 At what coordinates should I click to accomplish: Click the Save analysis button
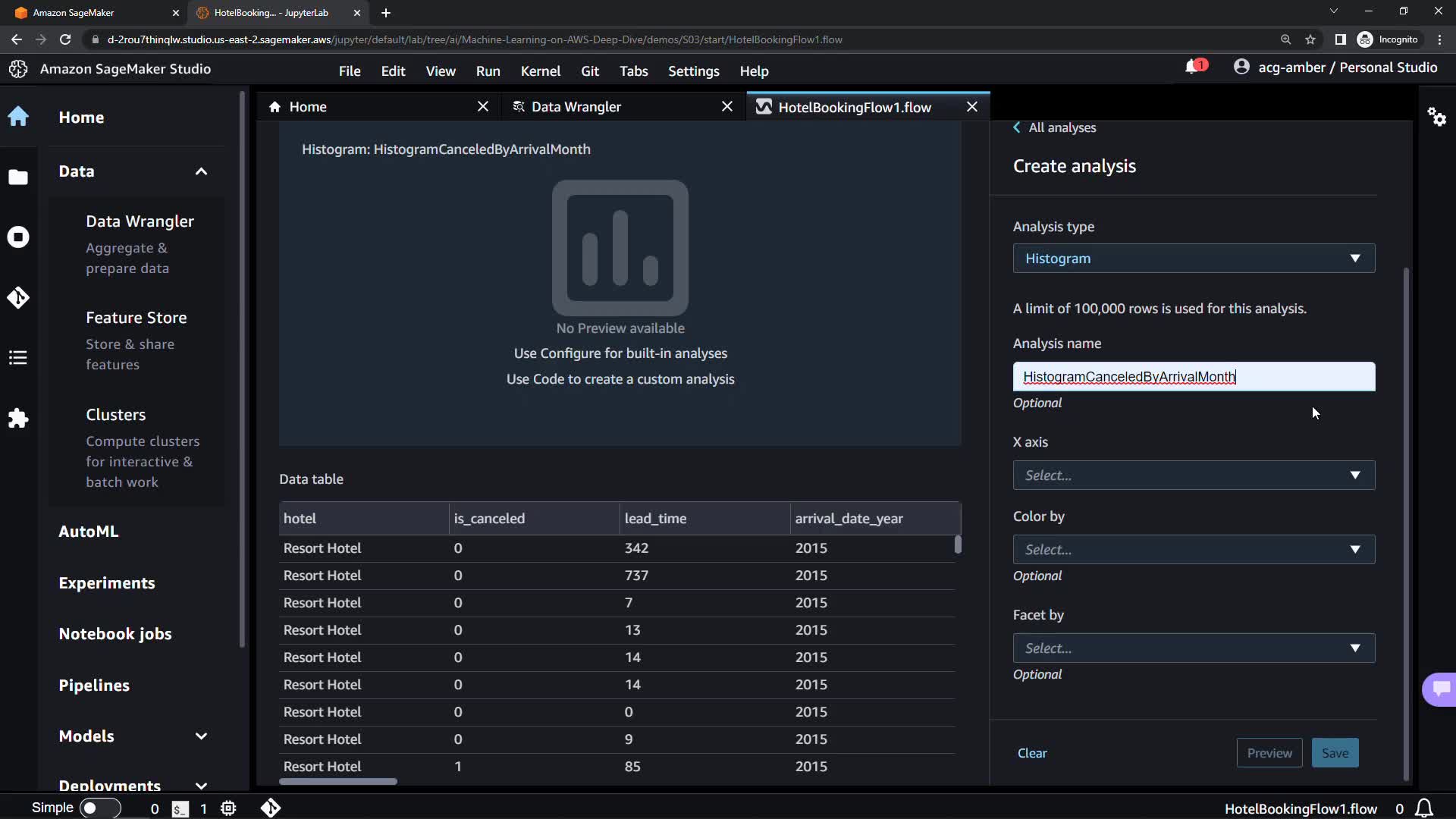(x=1335, y=753)
